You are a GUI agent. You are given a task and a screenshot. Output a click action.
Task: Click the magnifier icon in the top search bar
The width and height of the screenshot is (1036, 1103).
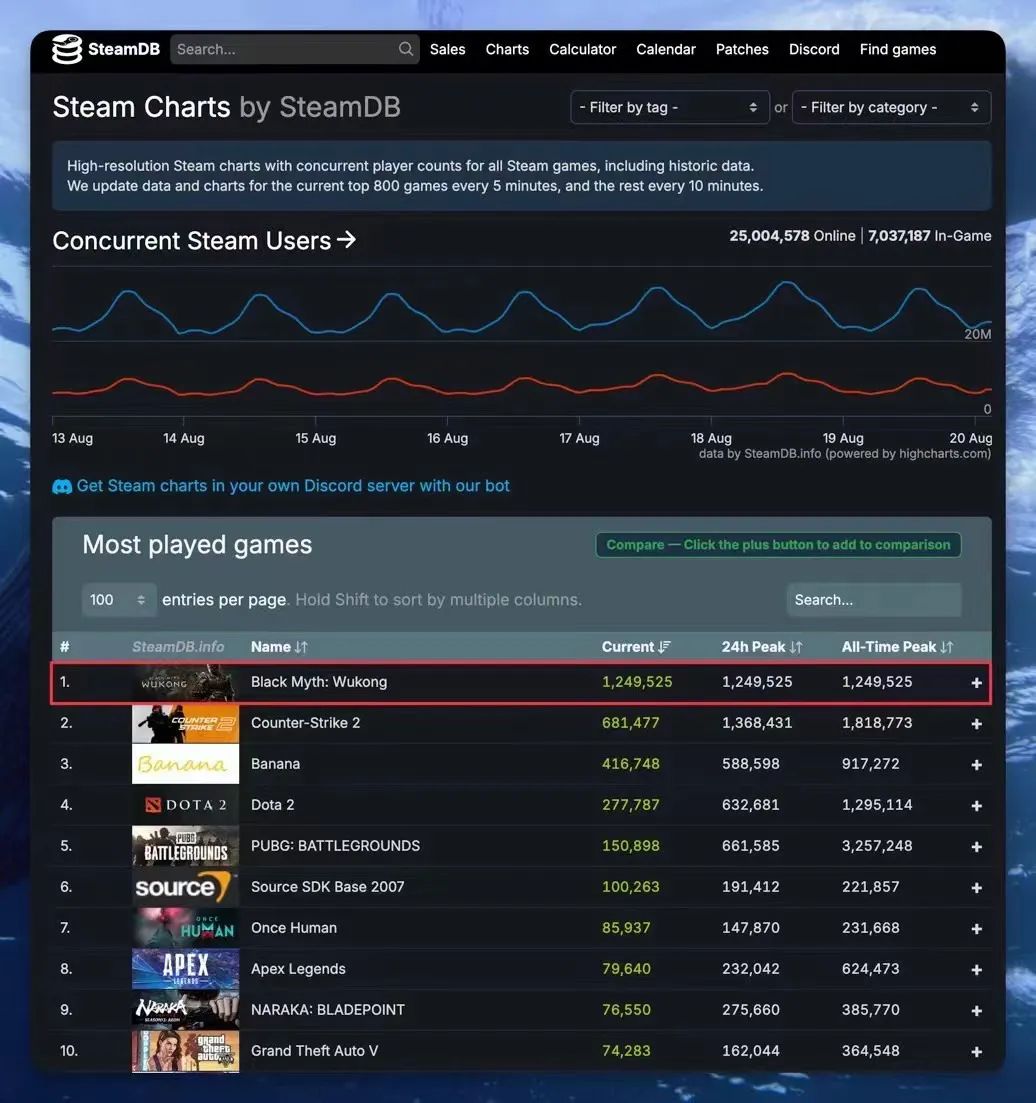406,49
